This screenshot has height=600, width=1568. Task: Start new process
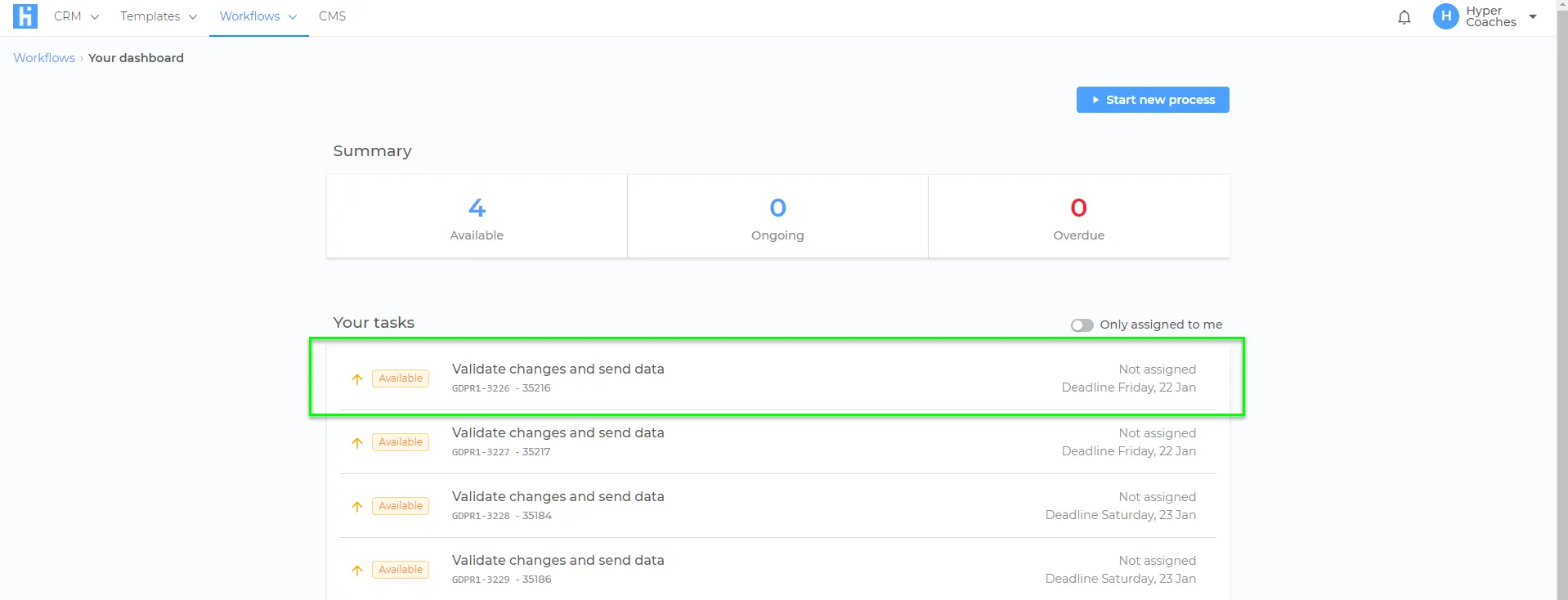(1153, 100)
